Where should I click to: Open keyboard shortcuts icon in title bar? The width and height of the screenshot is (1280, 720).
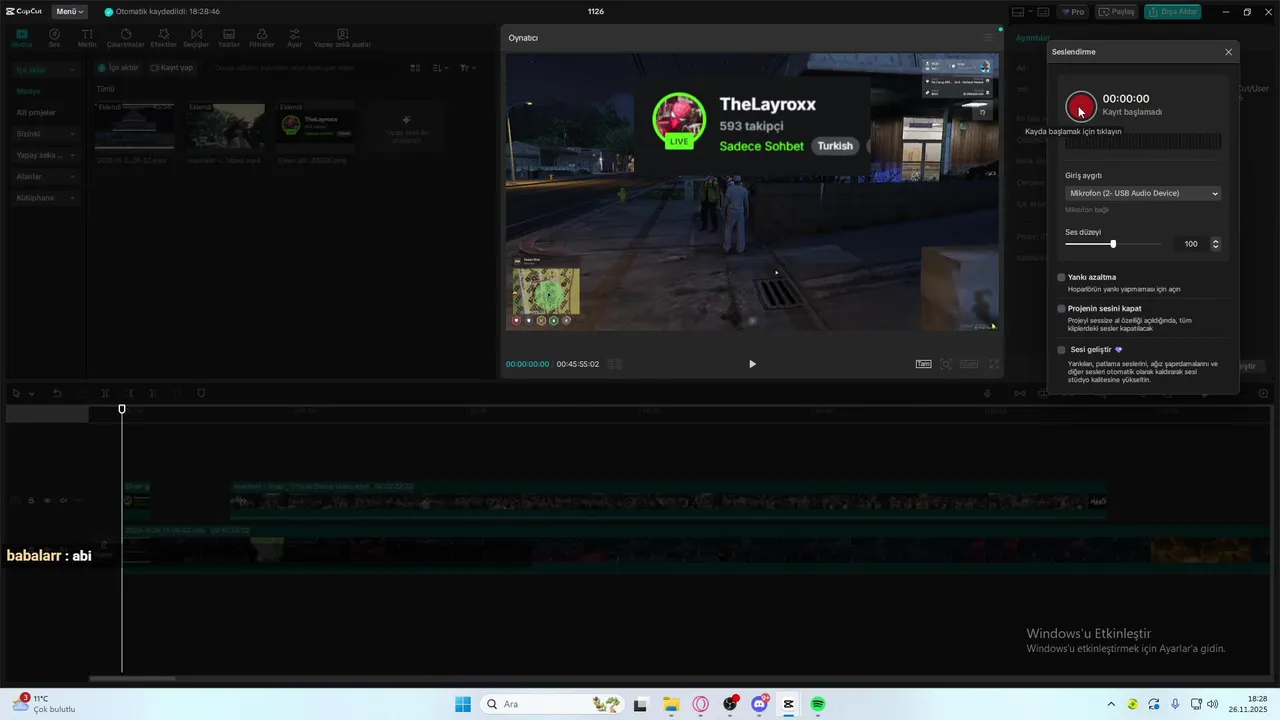point(1043,12)
